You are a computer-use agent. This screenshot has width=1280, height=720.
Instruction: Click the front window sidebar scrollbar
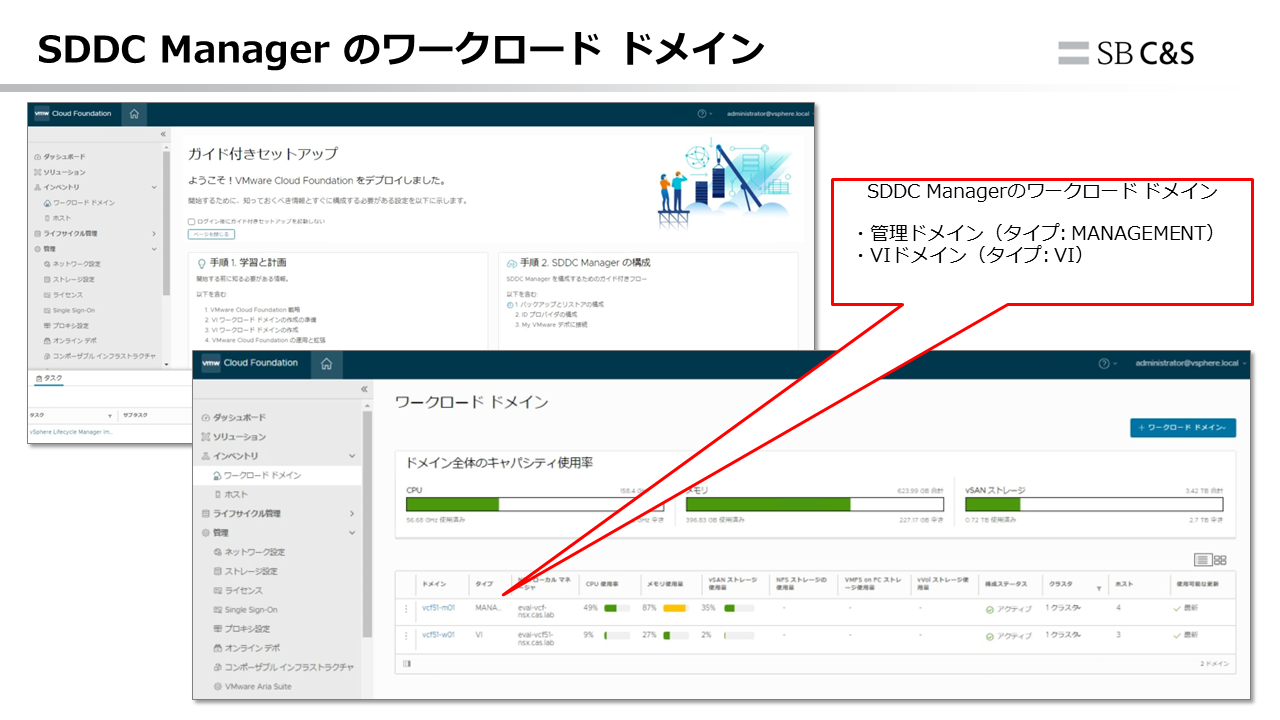coord(367,522)
